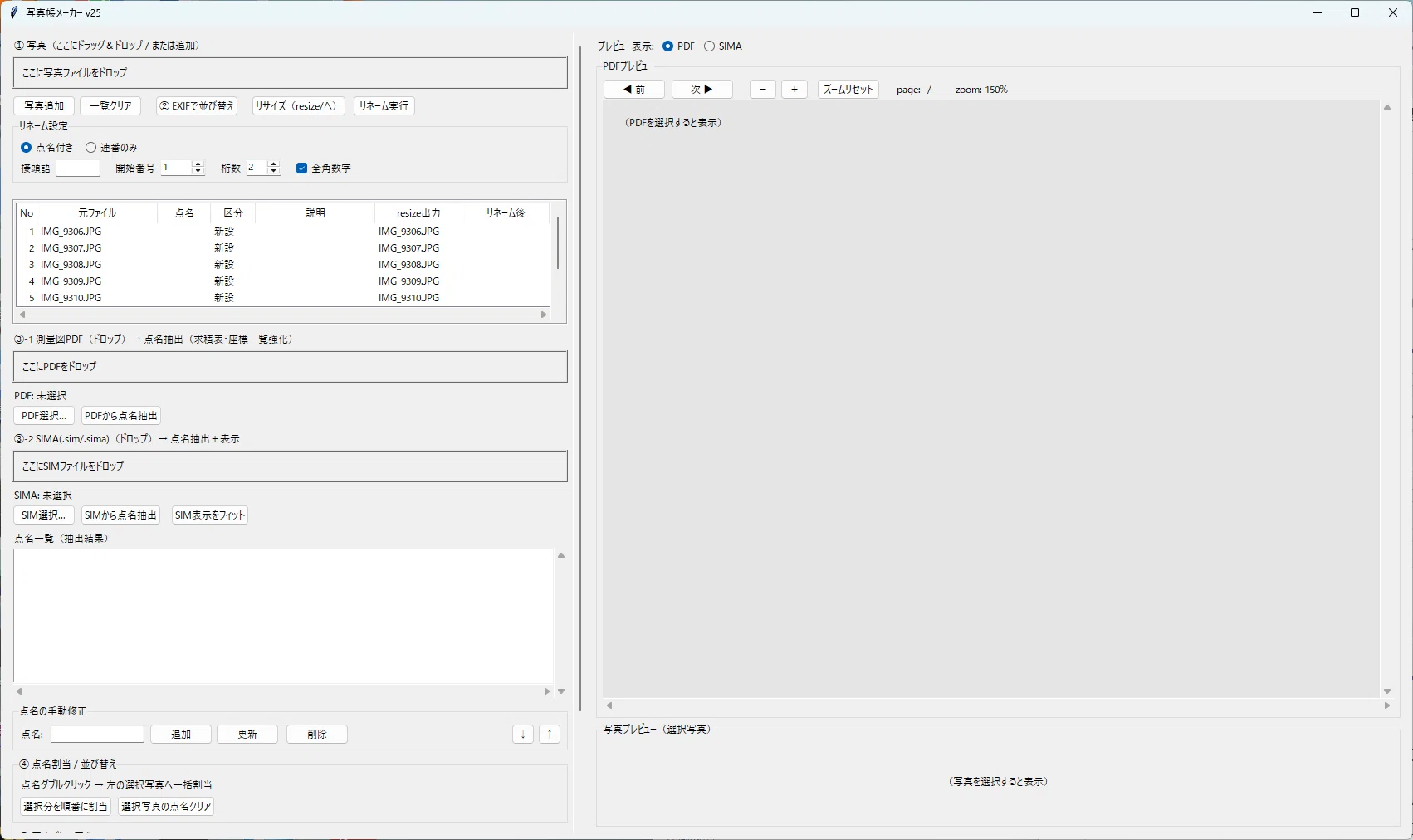Image resolution: width=1413 pixels, height=840 pixels.
Task: Click the 更新 button
Action: 247,735
